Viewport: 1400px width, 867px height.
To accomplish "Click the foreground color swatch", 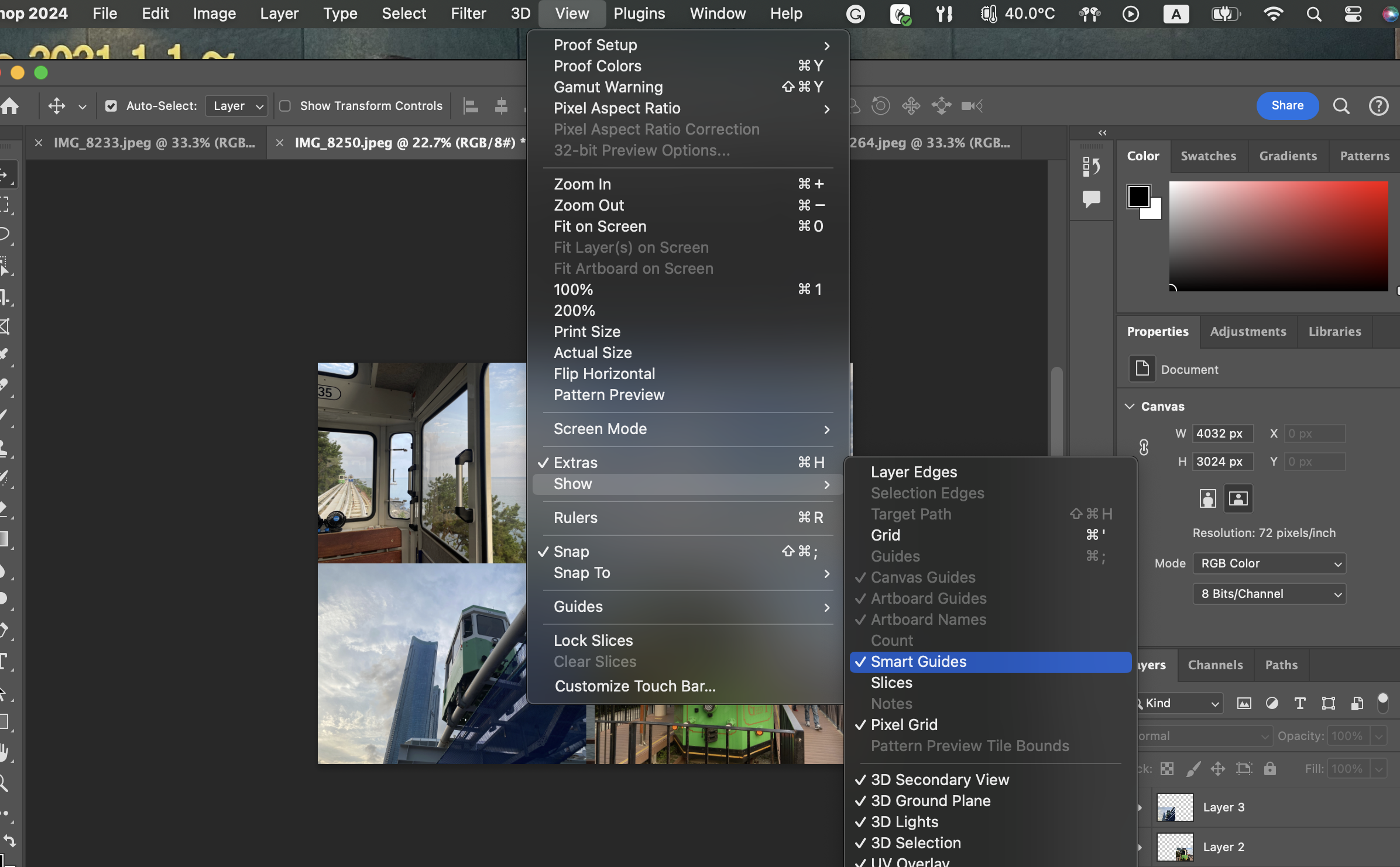I will point(1138,196).
